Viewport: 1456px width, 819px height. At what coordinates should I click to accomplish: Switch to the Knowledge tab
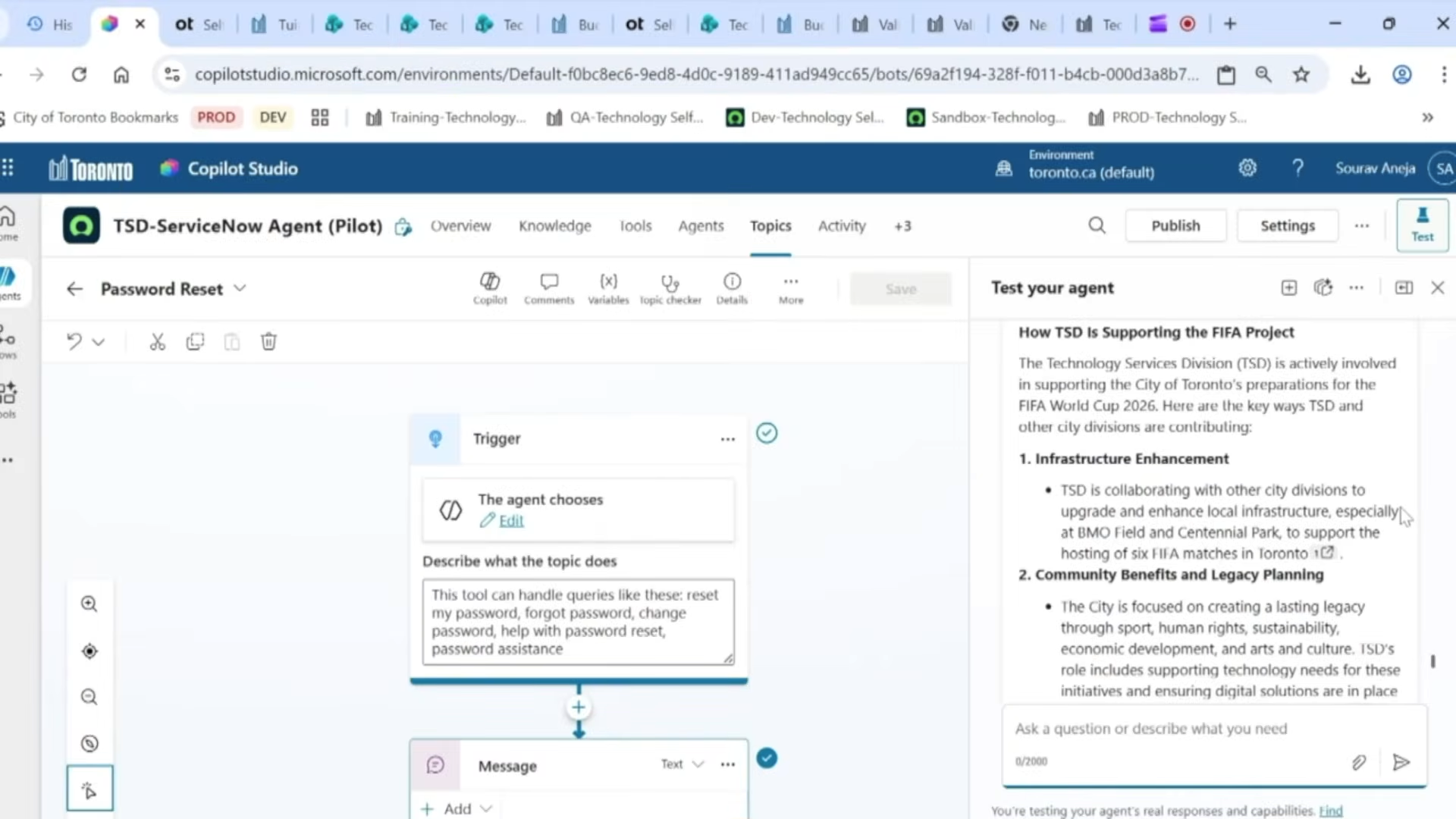tap(555, 226)
